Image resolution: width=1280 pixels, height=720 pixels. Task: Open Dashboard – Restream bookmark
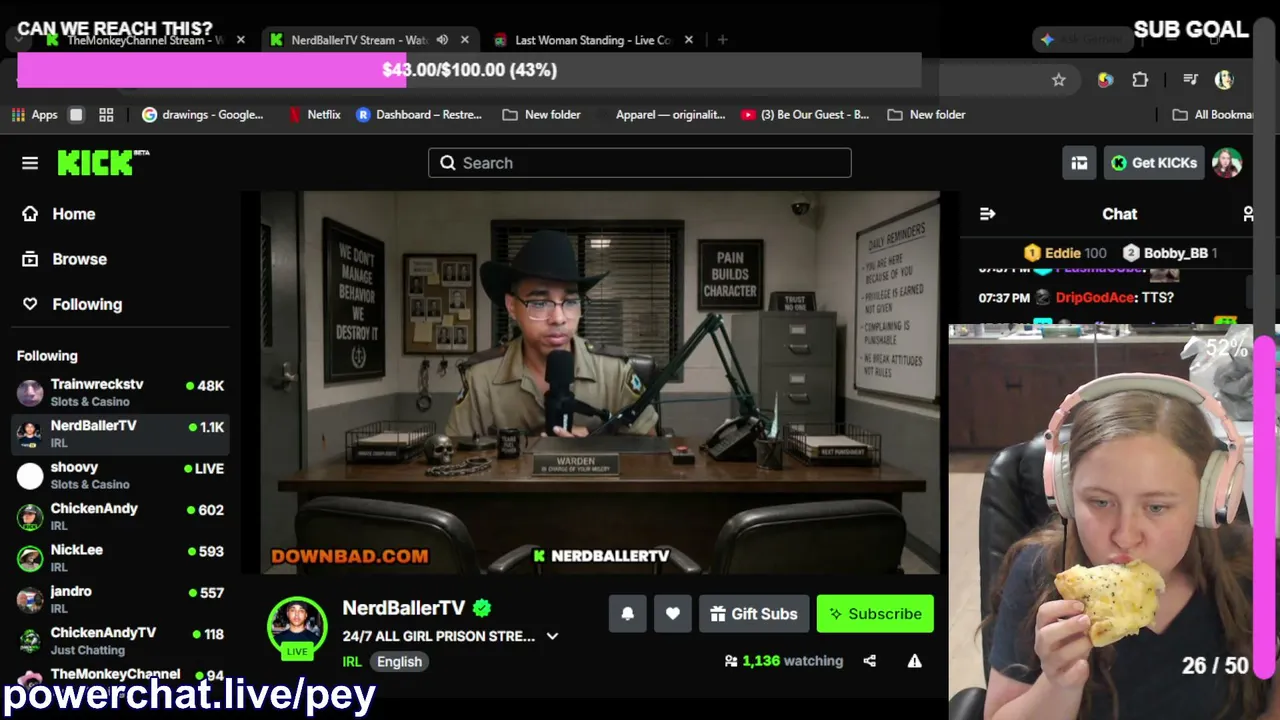click(419, 115)
